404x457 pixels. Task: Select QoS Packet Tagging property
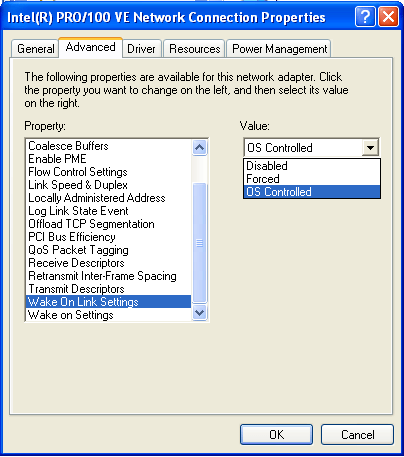(108, 250)
